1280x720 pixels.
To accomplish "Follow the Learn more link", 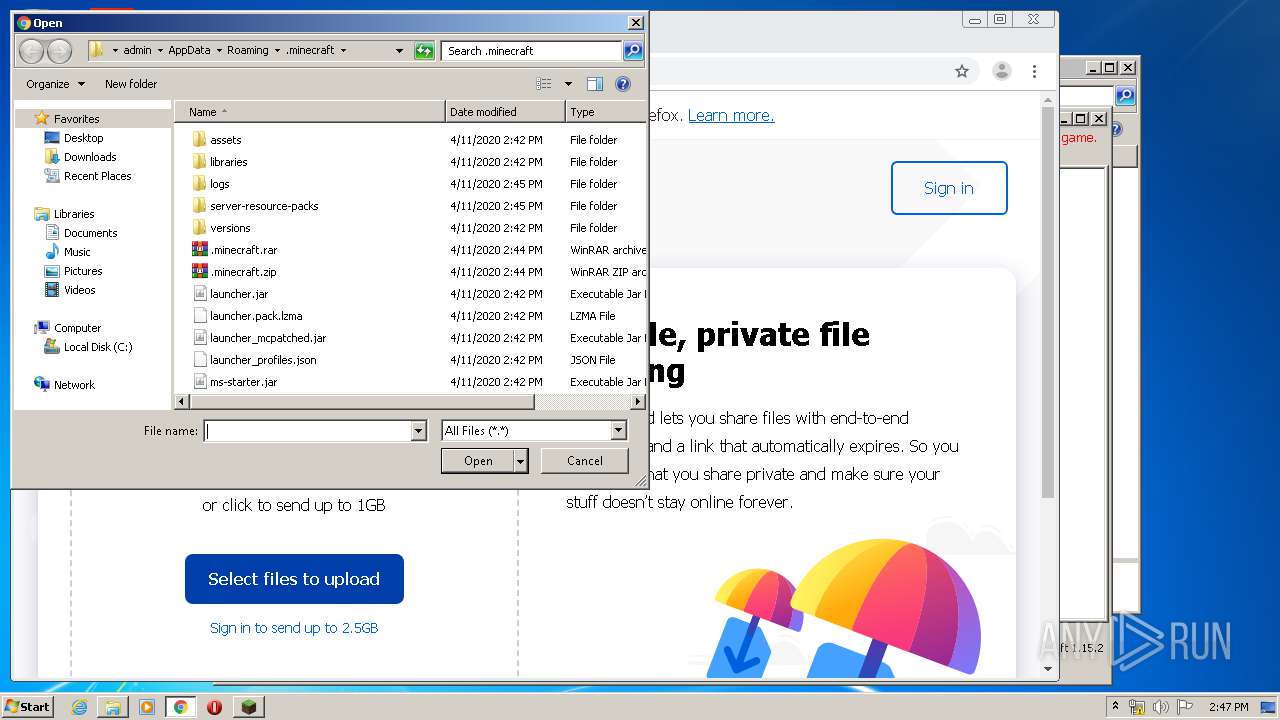I will pyautogui.click(x=731, y=115).
